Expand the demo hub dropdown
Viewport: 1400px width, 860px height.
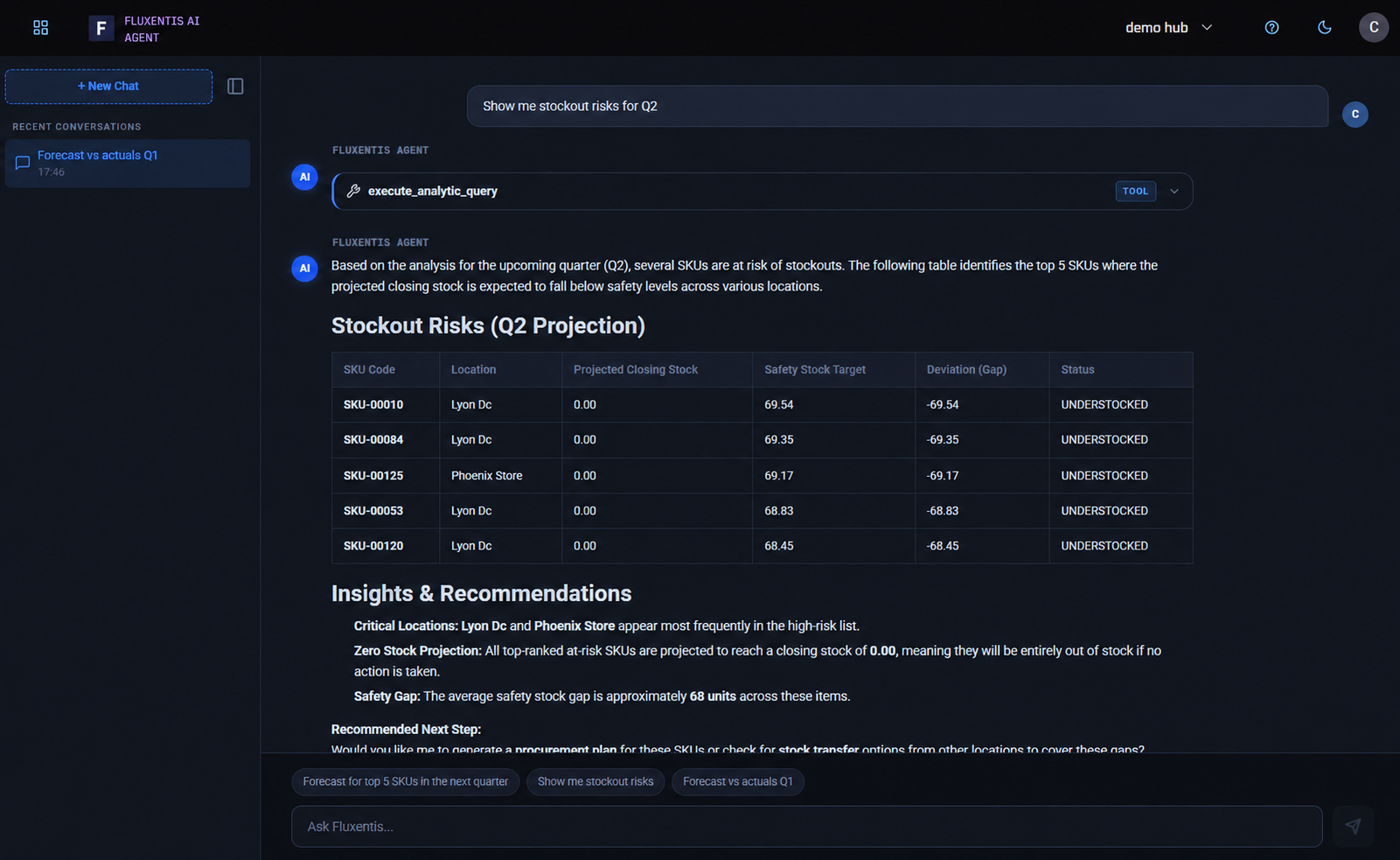[x=1169, y=28]
